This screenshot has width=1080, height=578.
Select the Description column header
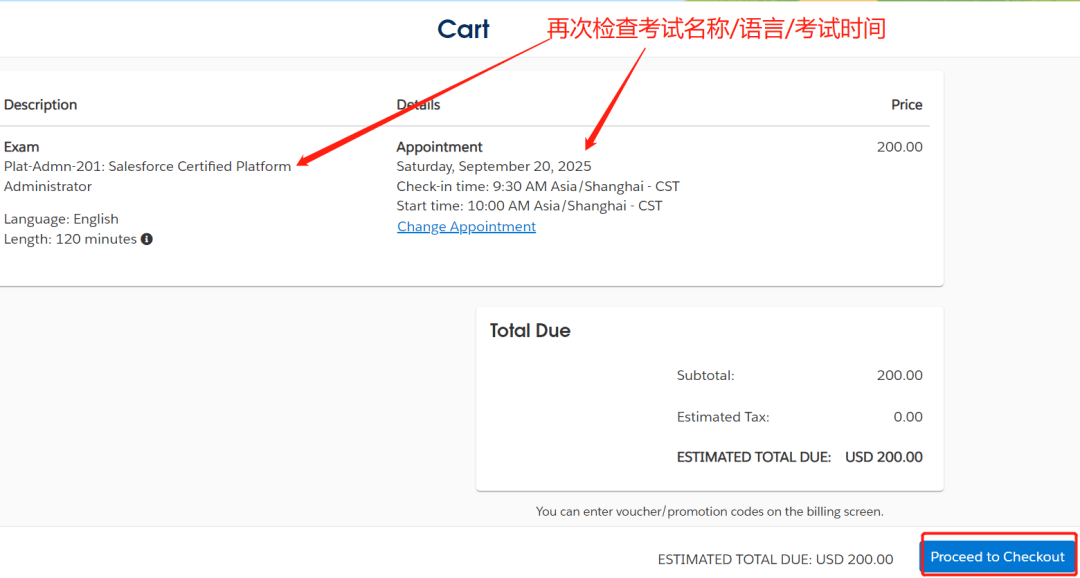click(40, 105)
